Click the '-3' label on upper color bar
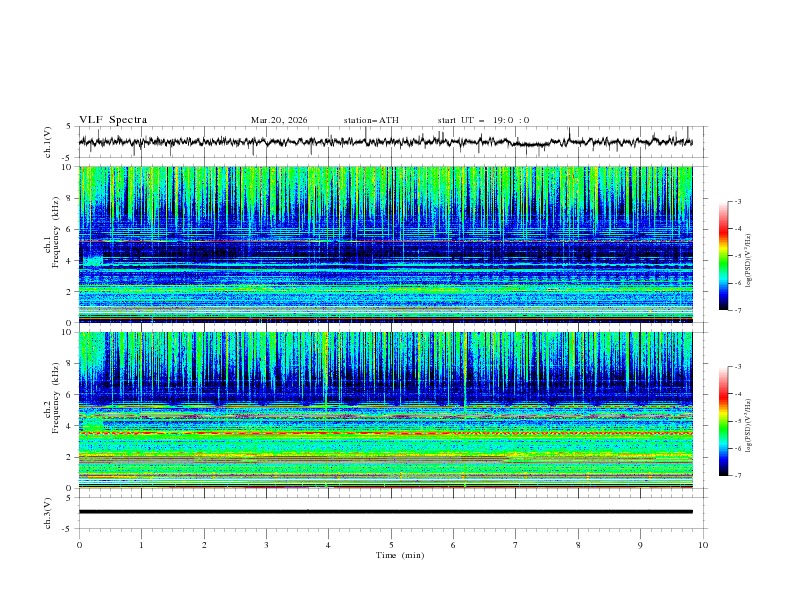 click(x=737, y=201)
